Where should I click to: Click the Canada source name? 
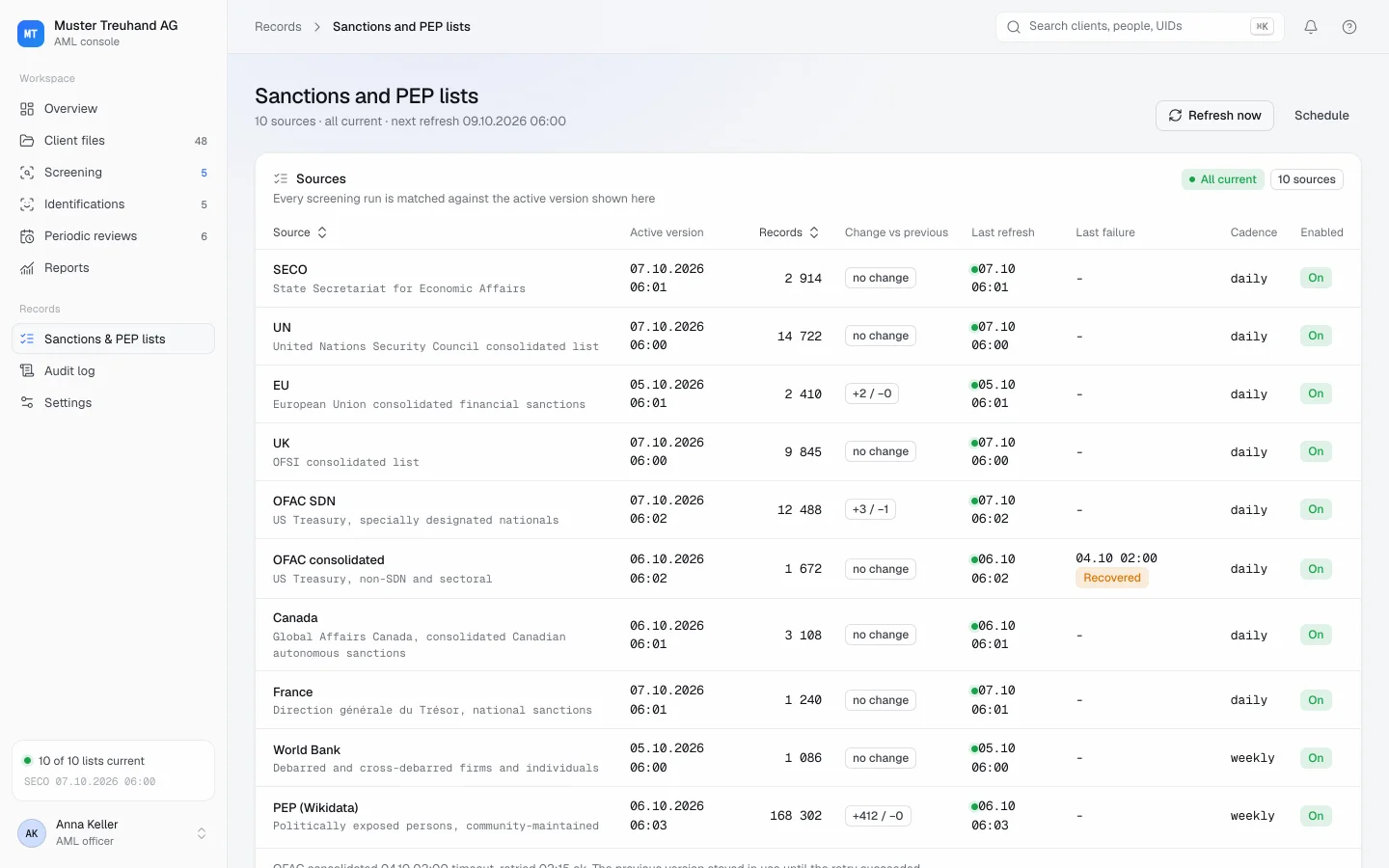(x=295, y=618)
